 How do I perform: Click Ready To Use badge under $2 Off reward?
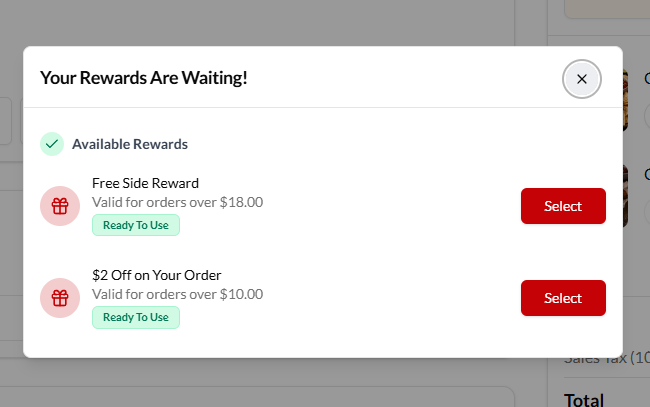coord(136,317)
